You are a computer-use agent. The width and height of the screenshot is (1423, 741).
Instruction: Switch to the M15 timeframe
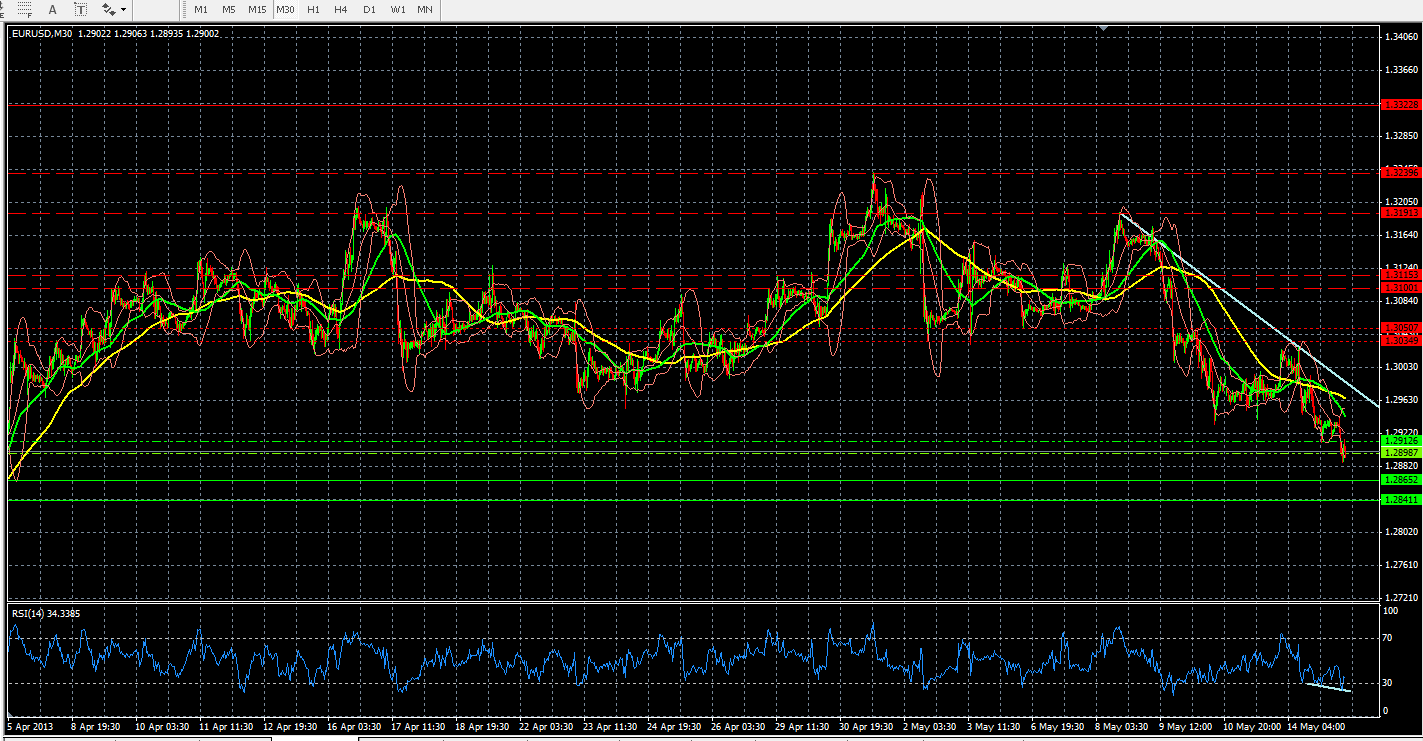(x=257, y=9)
